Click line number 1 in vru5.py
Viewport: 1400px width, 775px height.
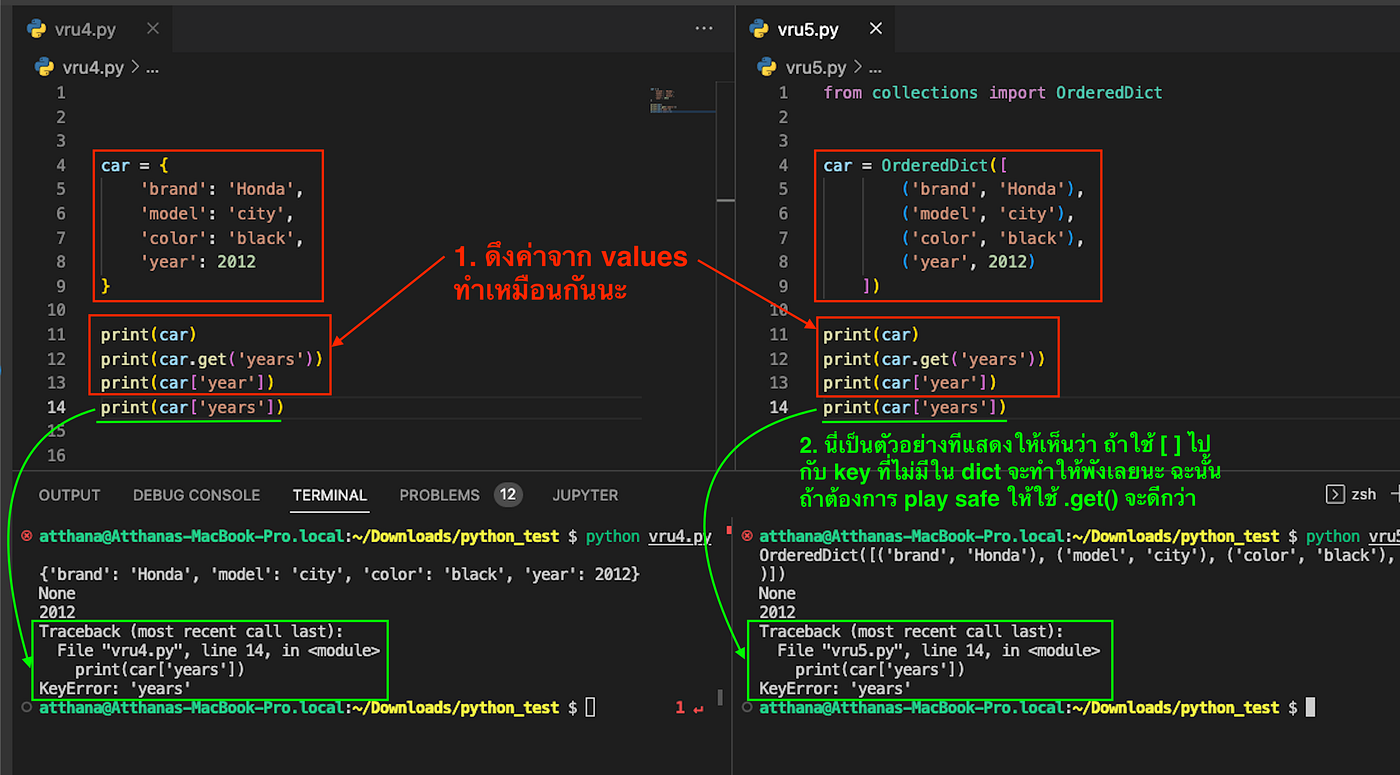(784, 93)
